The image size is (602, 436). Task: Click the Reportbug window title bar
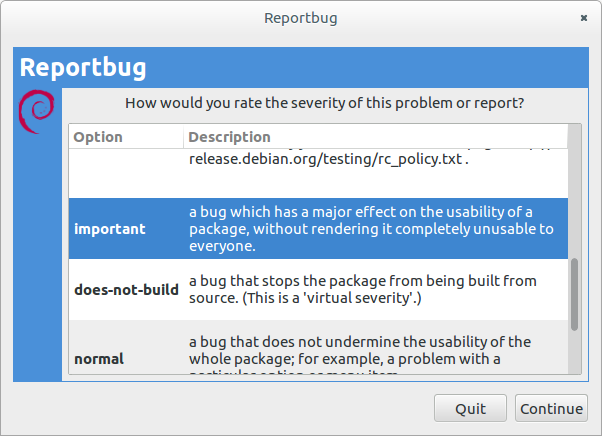pyautogui.click(x=300, y=18)
